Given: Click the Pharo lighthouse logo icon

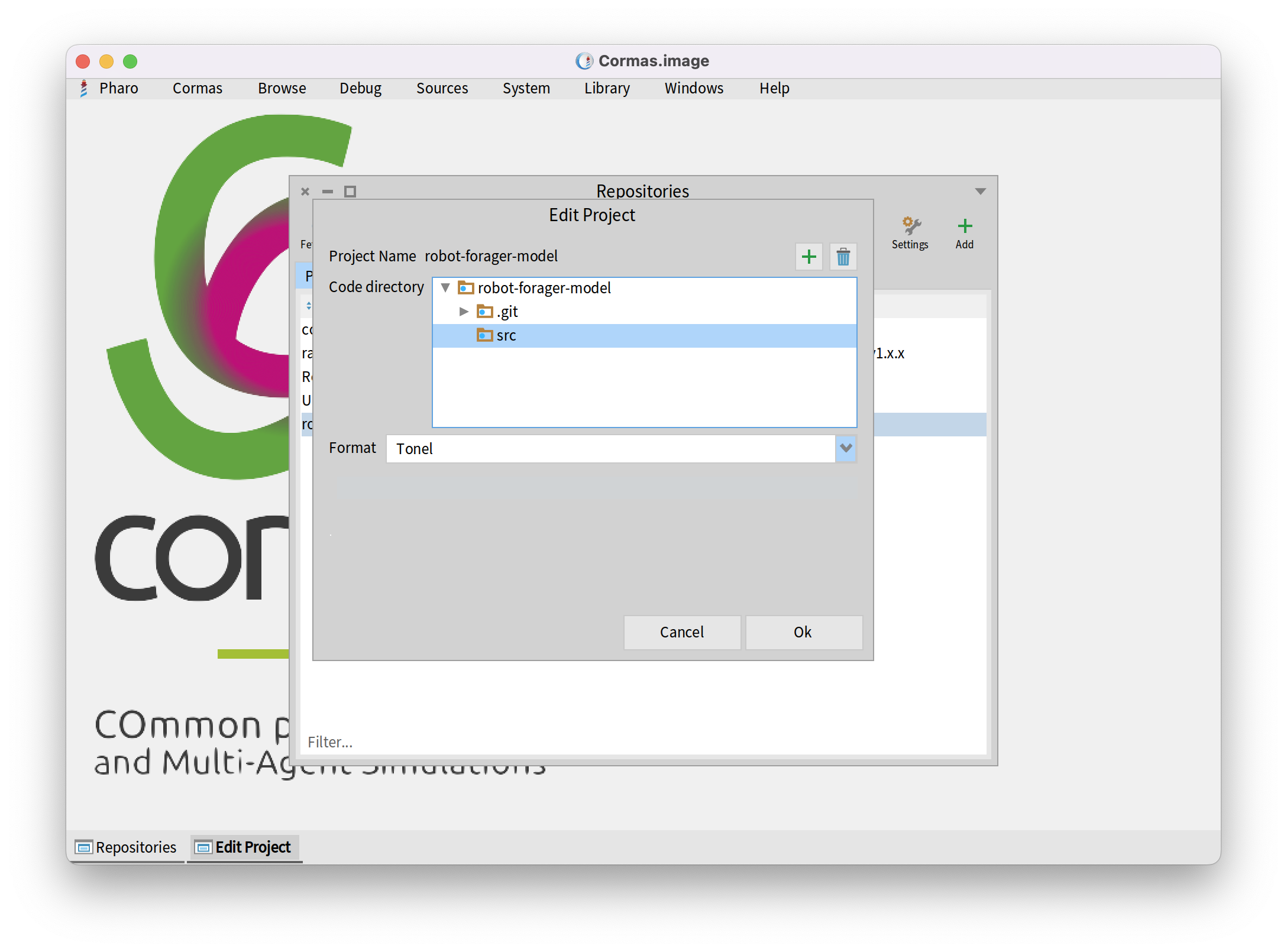Looking at the screenshot, I should pos(84,88).
